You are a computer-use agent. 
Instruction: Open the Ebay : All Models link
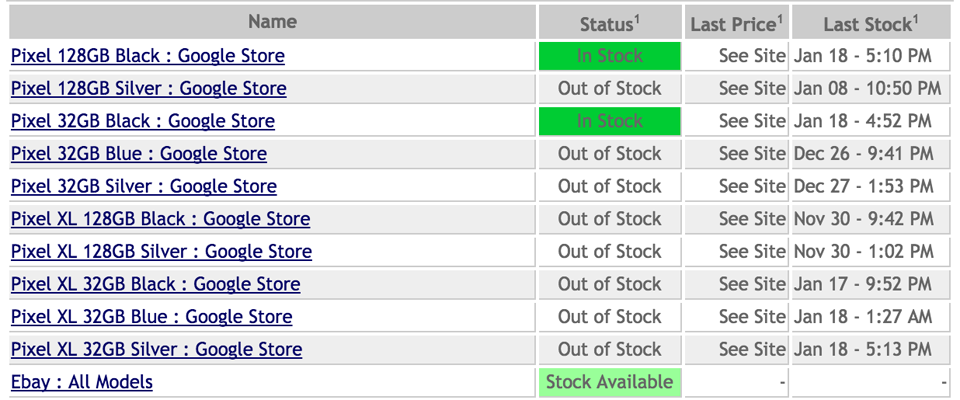point(82,382)
